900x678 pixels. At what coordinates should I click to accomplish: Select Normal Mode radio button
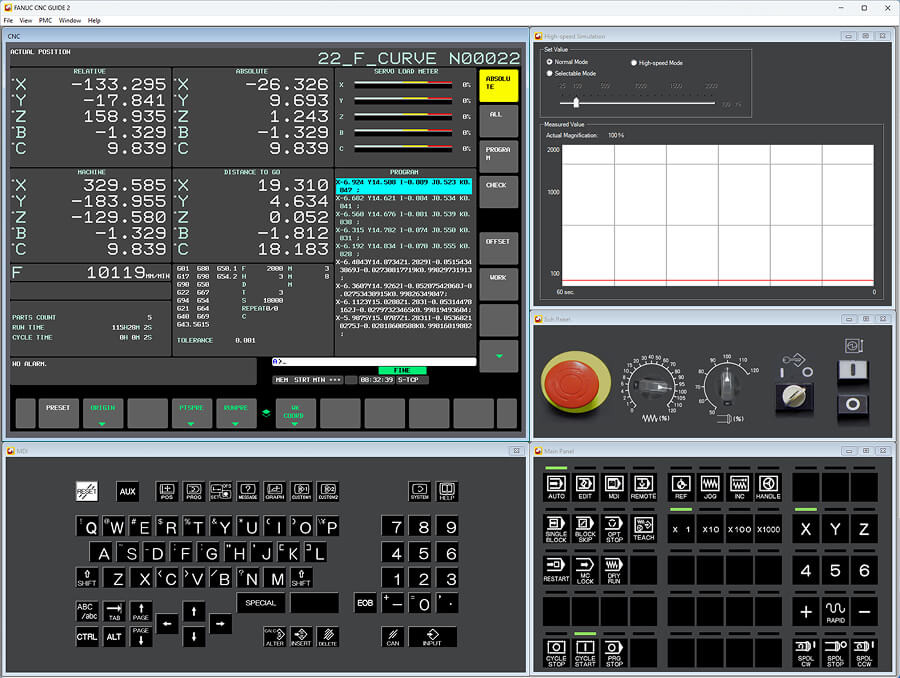pyautogui.click(x=549, y=62)
